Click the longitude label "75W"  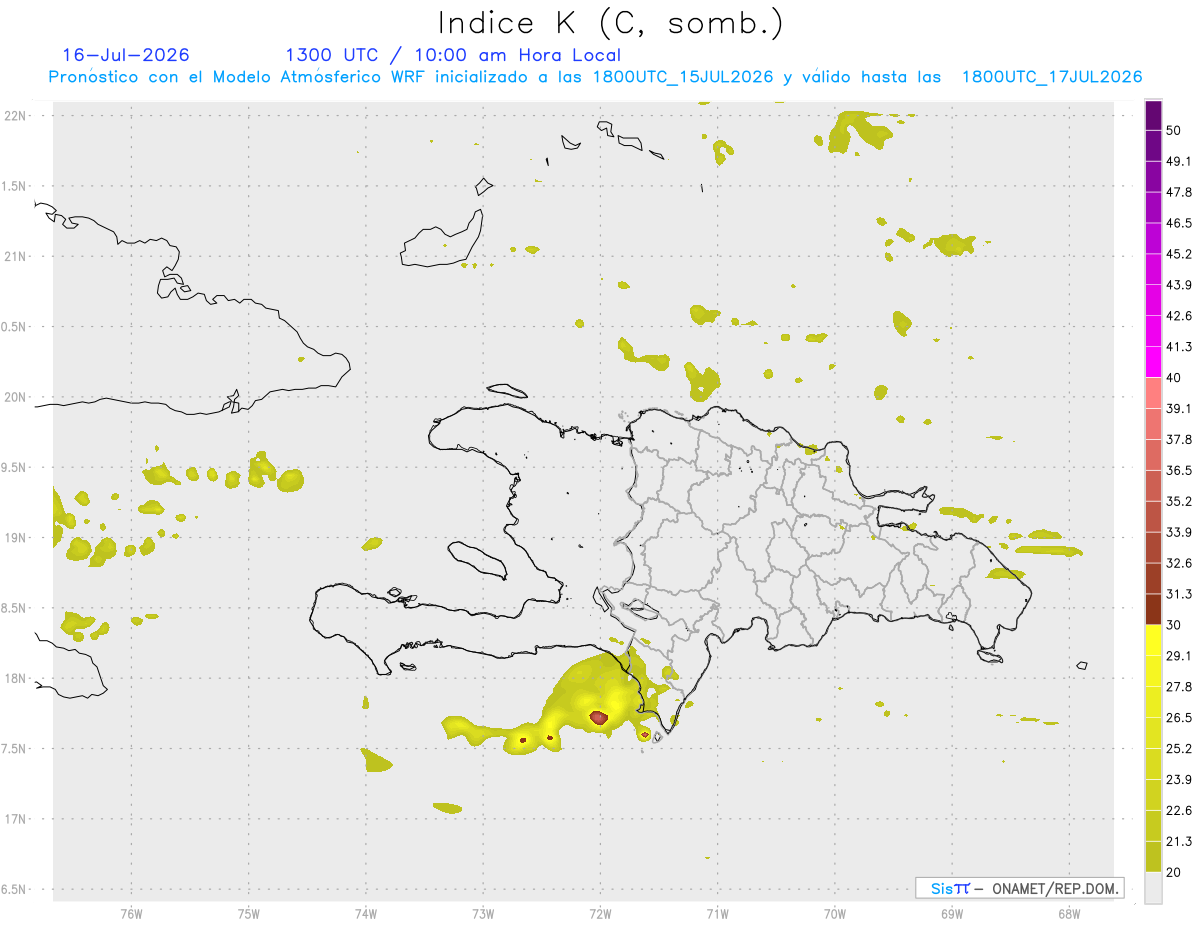(249, 913)
